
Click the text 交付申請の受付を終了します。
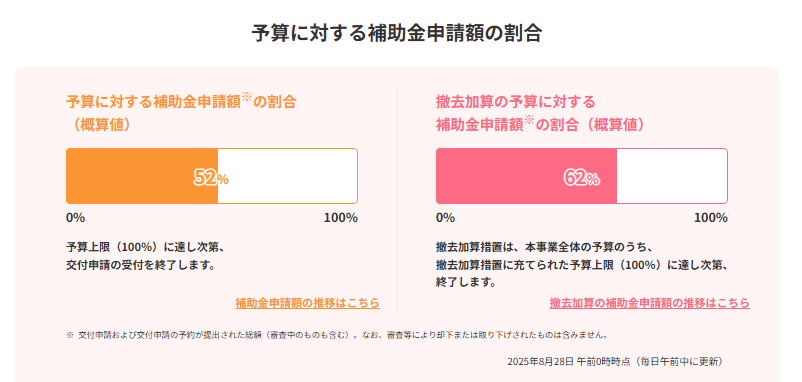coord(140,265)
